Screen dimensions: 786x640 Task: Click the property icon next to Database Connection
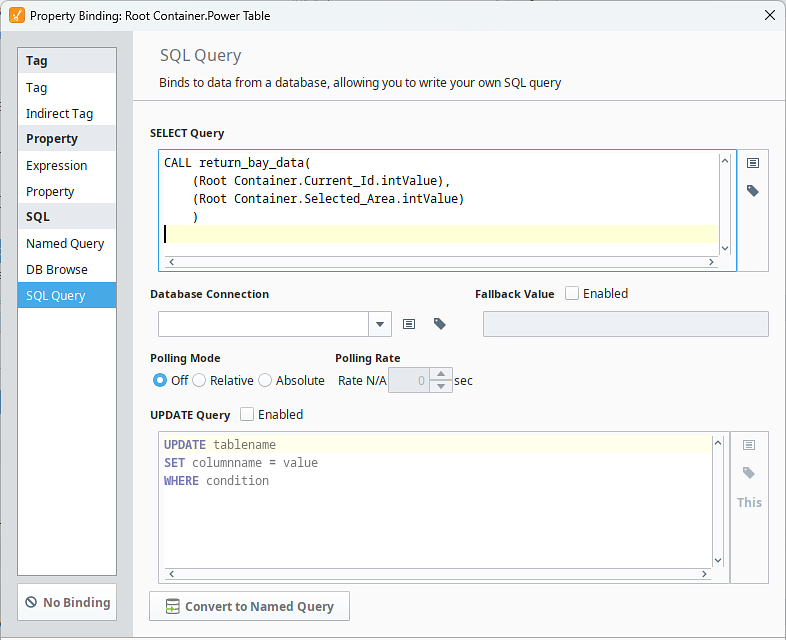(x=409, y=324)
